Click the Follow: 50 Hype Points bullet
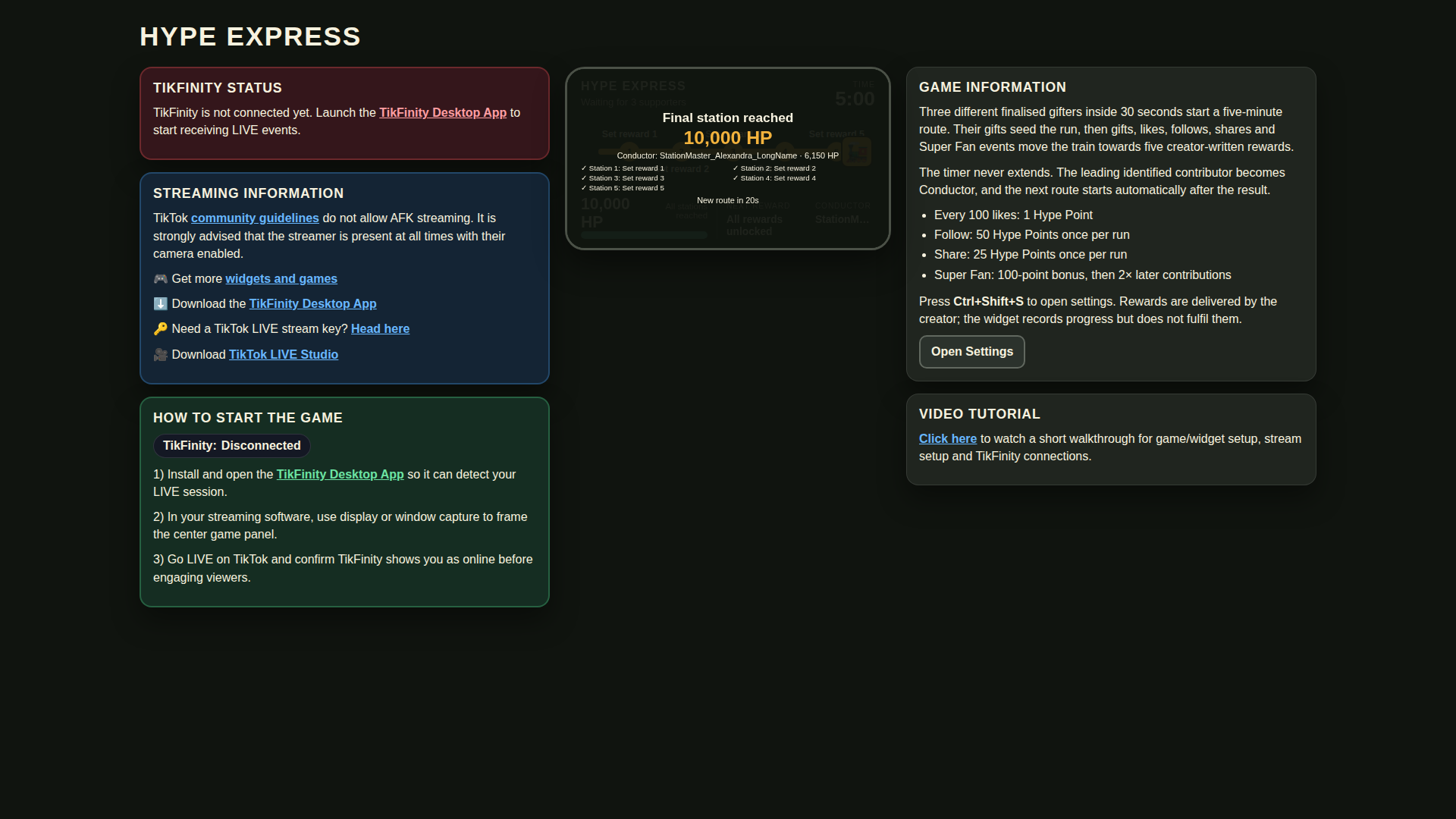The image size is (1456, 819). click(1031, 234)
